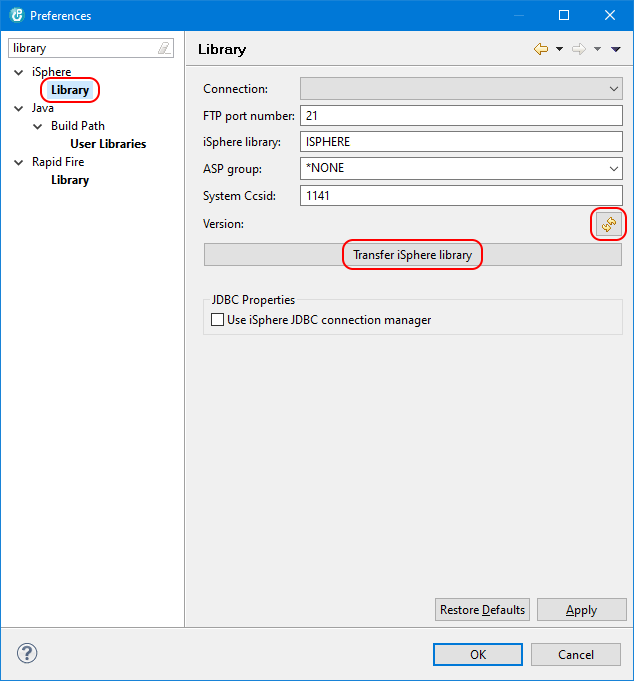Focus the FTP port number field
The height and width of the screenshot is (681, 634).
pyautogui.click(x=461, y=116)
